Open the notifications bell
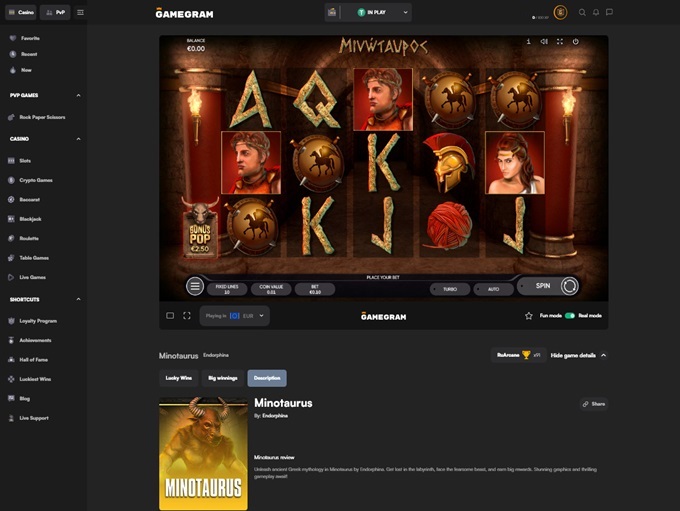This screenshot has height=511, width=680. pos(596,13)
